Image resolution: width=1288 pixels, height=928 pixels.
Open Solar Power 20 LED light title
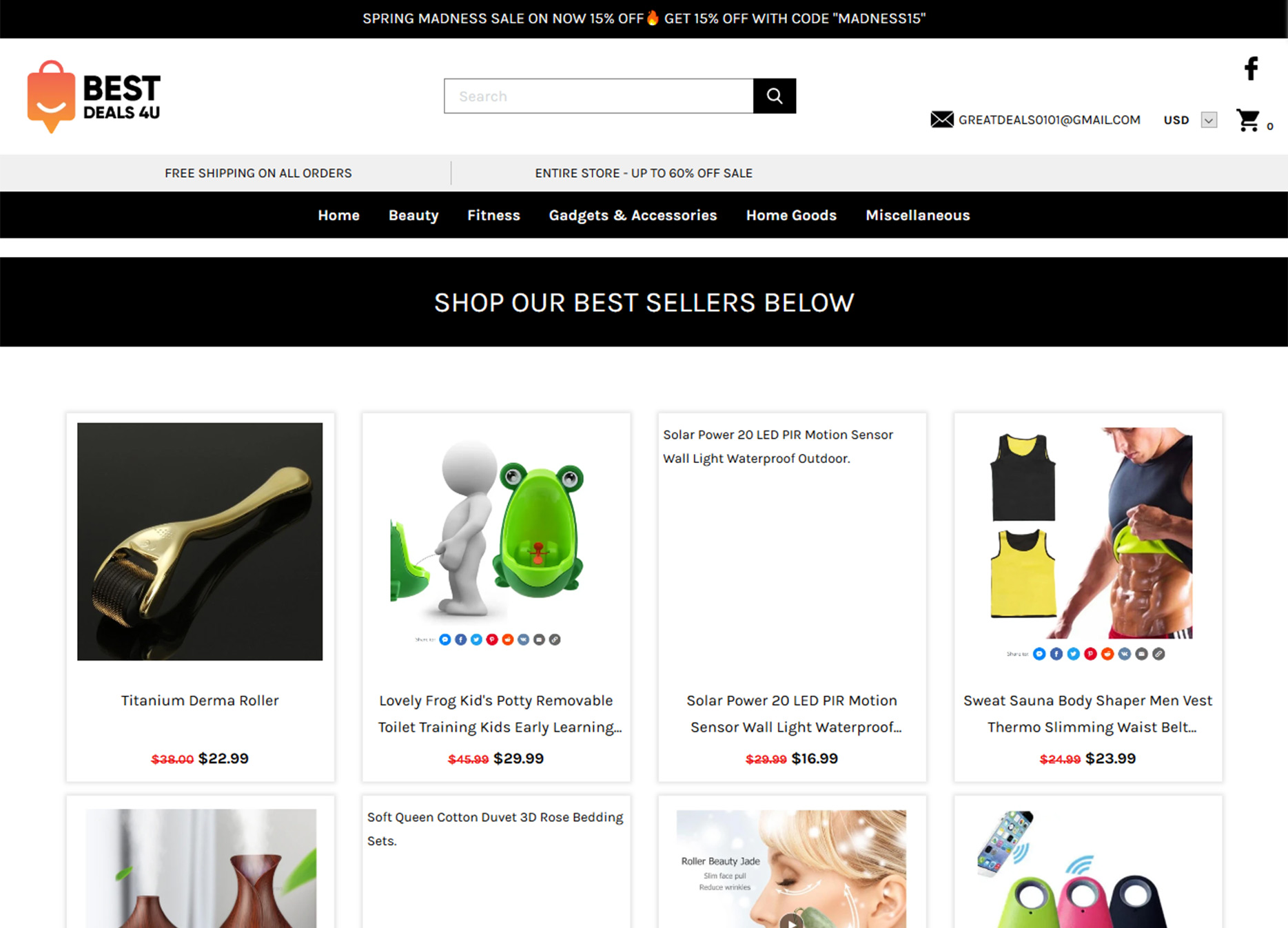click(x=792, y=714)
